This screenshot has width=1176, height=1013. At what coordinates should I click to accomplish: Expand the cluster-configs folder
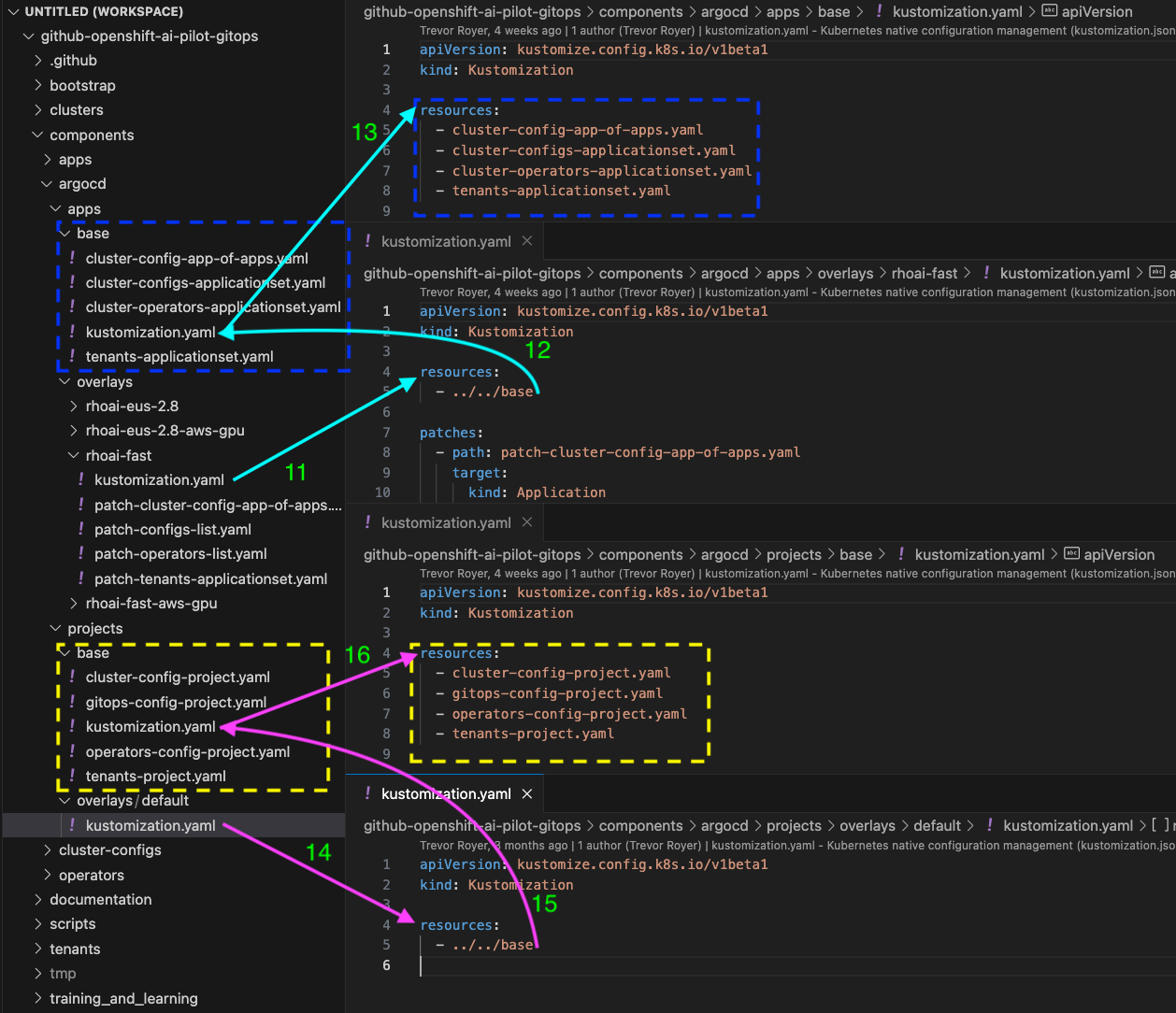pyautogui.click(x=47, y=849)
